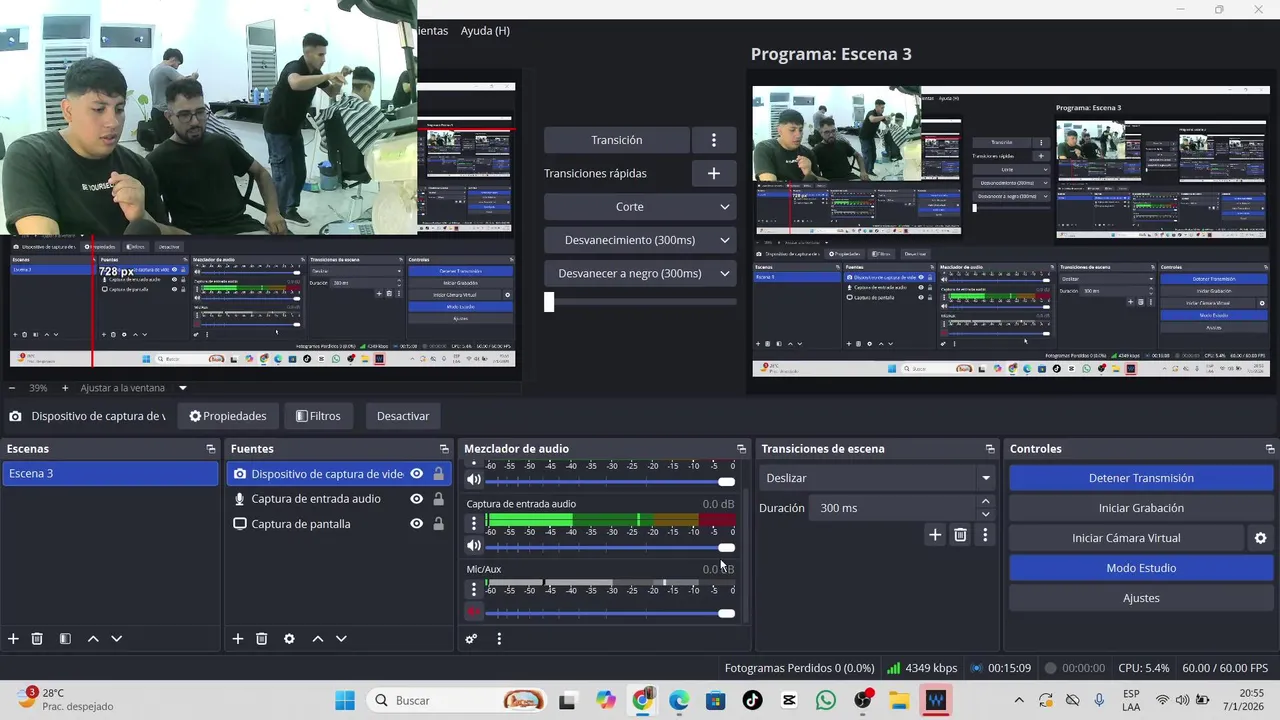This screenshot has height=720, width=1280.
Task: Decrease transition duration with down arrow
Action: click(986, 514)
